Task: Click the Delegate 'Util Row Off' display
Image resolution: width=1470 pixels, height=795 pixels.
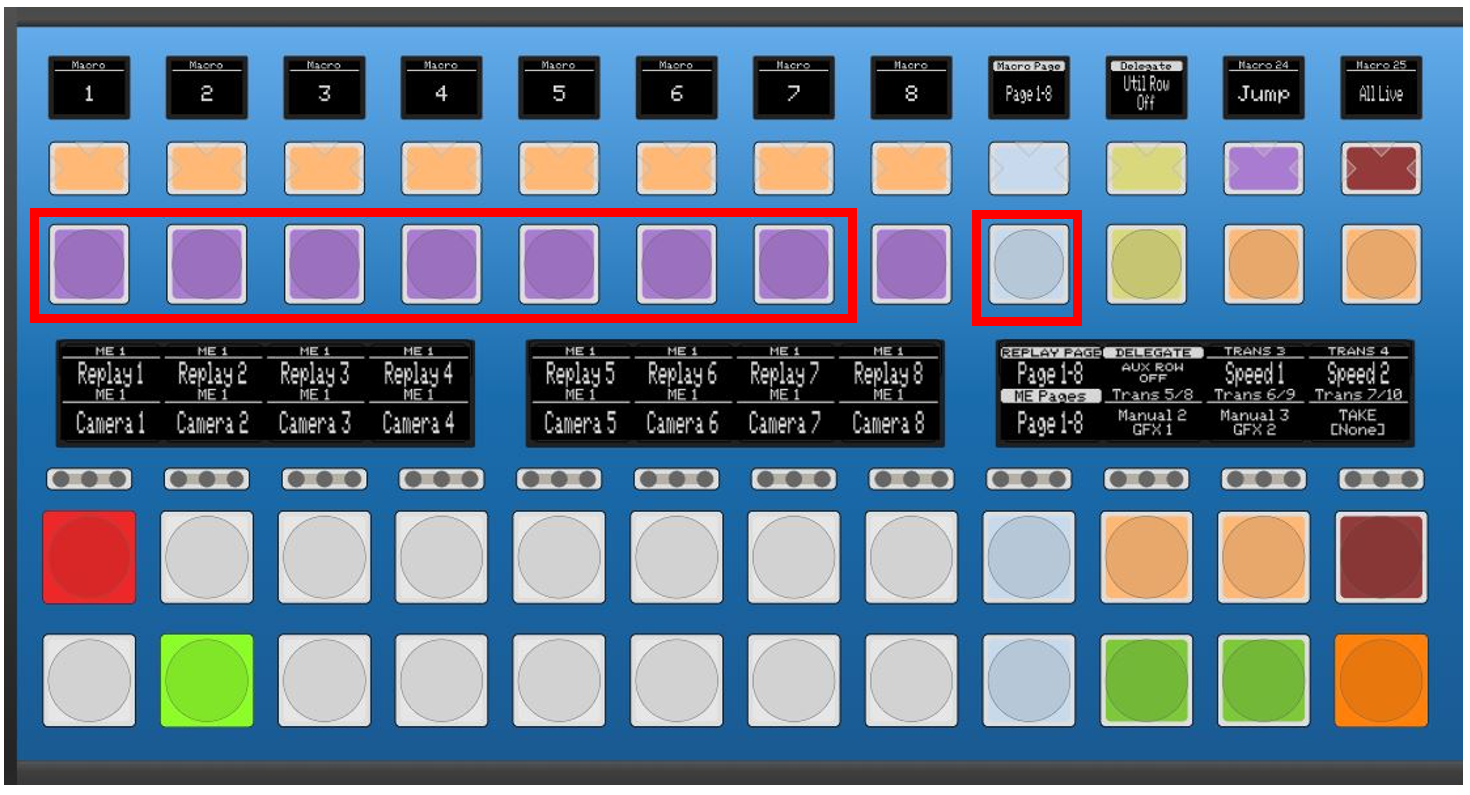Action: point(1146,88)
